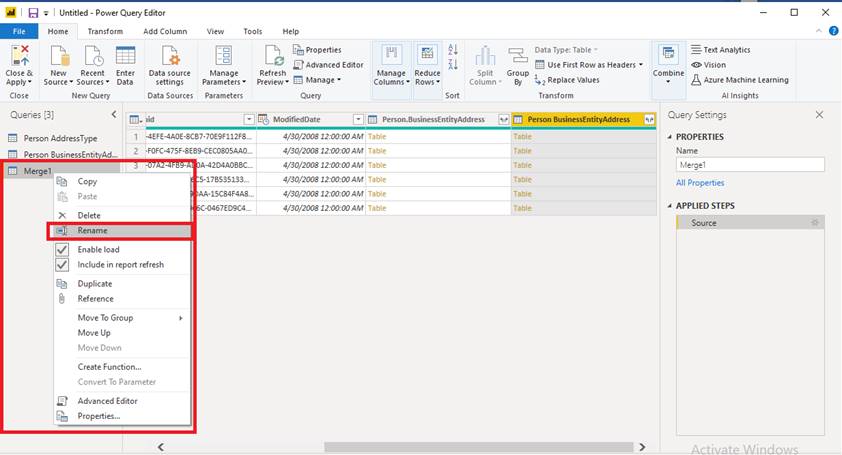
Task: Launch Text Analytics AI insight
Action: point(721,49)
